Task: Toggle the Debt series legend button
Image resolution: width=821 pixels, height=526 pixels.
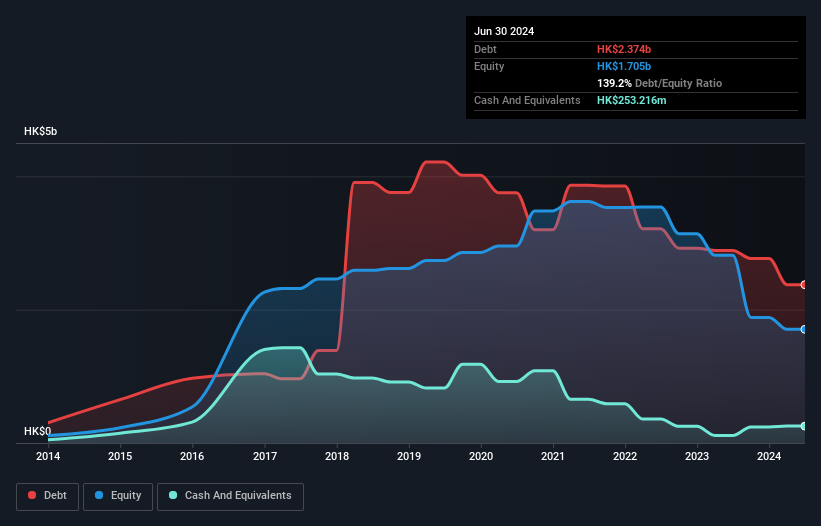Action: click(48, 496)
